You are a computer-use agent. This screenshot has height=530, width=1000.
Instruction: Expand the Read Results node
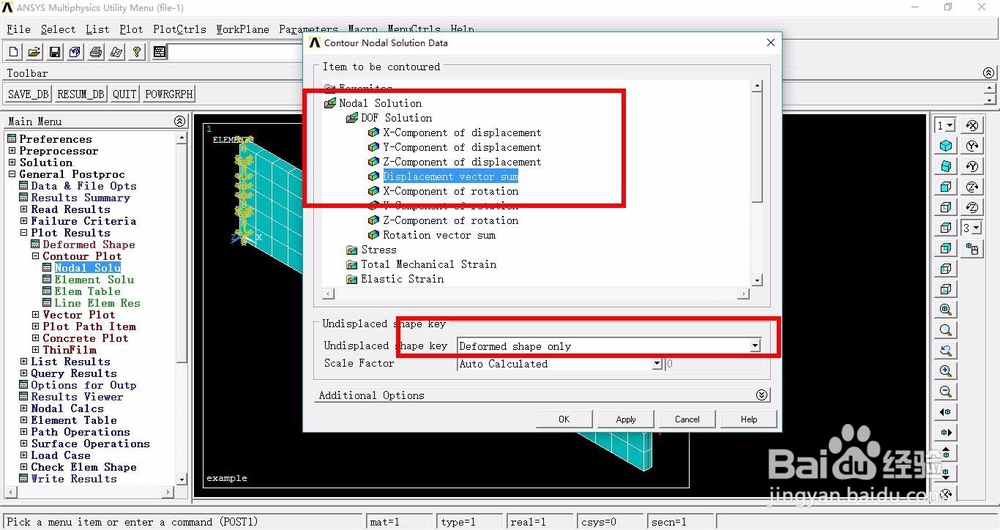click(x=24, y=209)
